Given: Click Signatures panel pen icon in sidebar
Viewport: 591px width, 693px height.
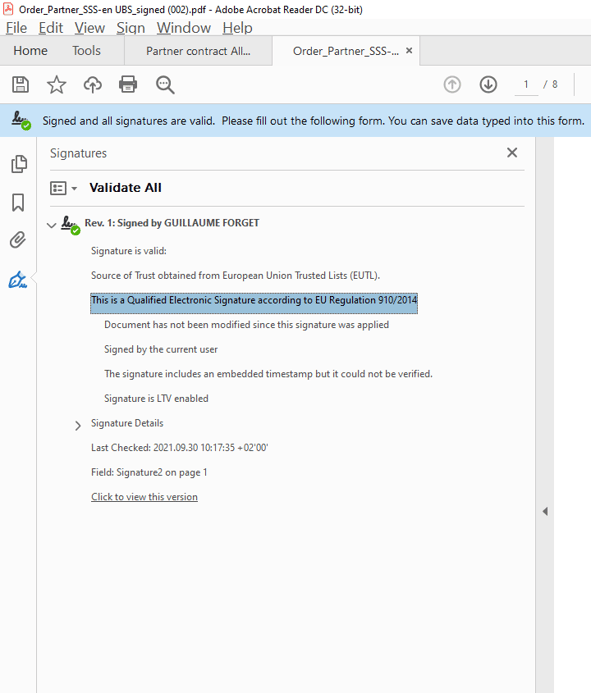Looking at the screenshot, I should (x=18, y=280).
